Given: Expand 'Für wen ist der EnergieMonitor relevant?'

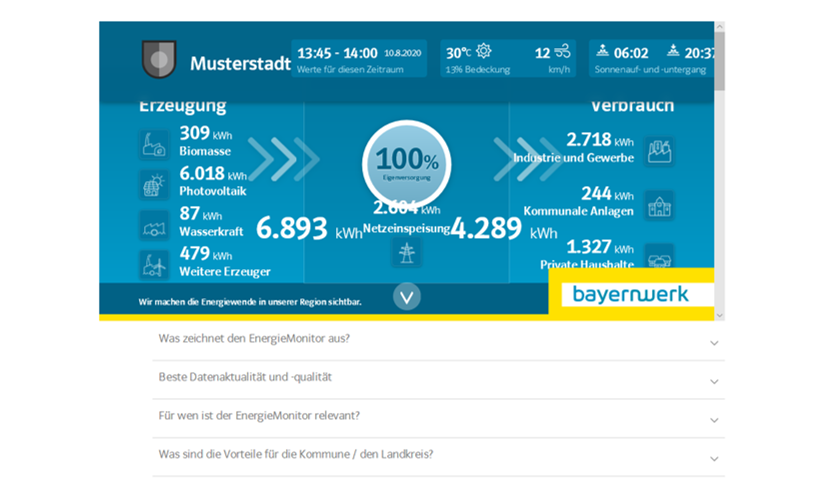Looking at the screenshot, I should point(438,419).
